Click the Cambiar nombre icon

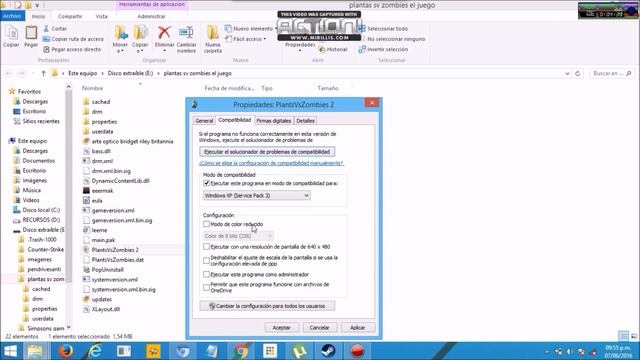click(x=187, y=39)
